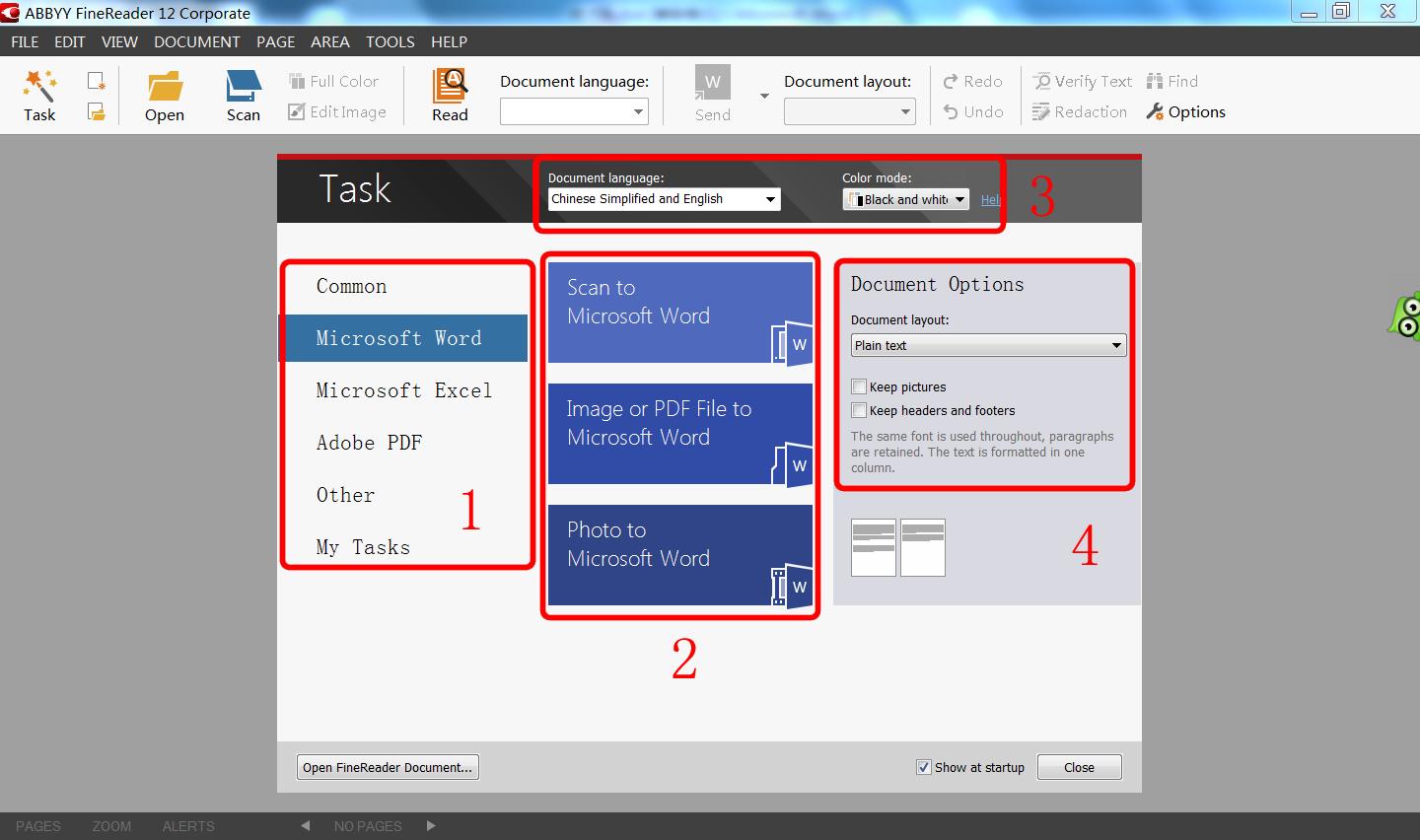Launch Scan to Microsoft Word task
Screen dimensions: 1420x840
(680, 313)
